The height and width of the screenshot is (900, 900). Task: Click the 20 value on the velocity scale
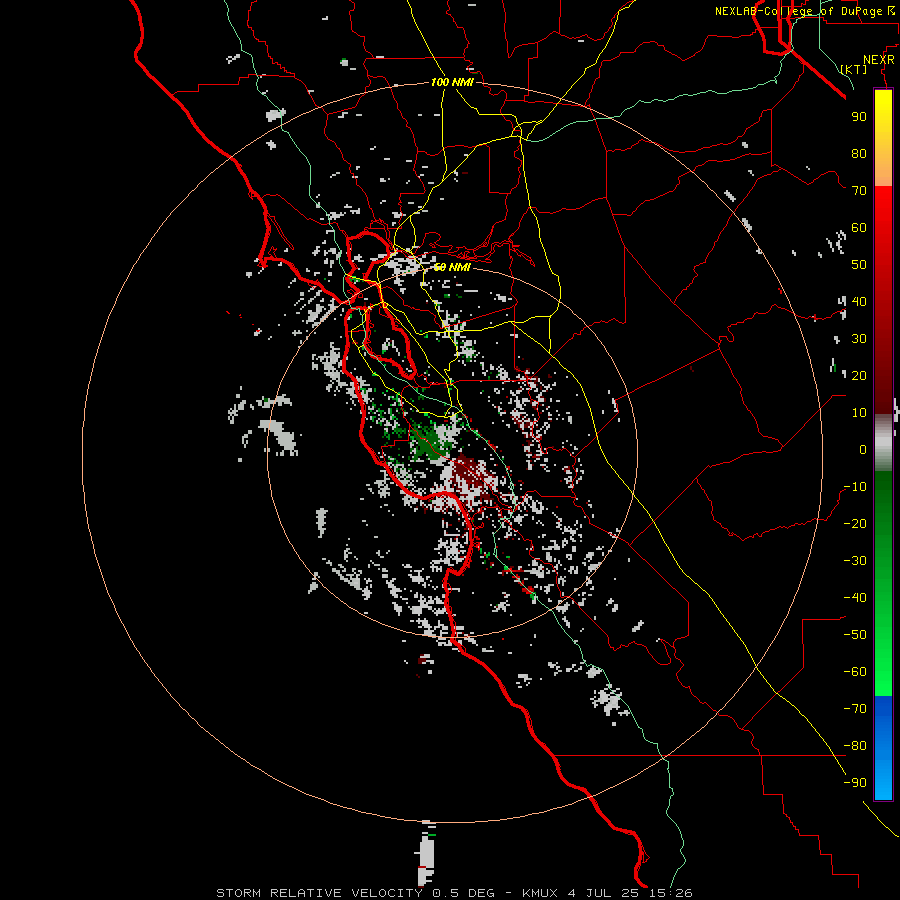click(859, 375)
